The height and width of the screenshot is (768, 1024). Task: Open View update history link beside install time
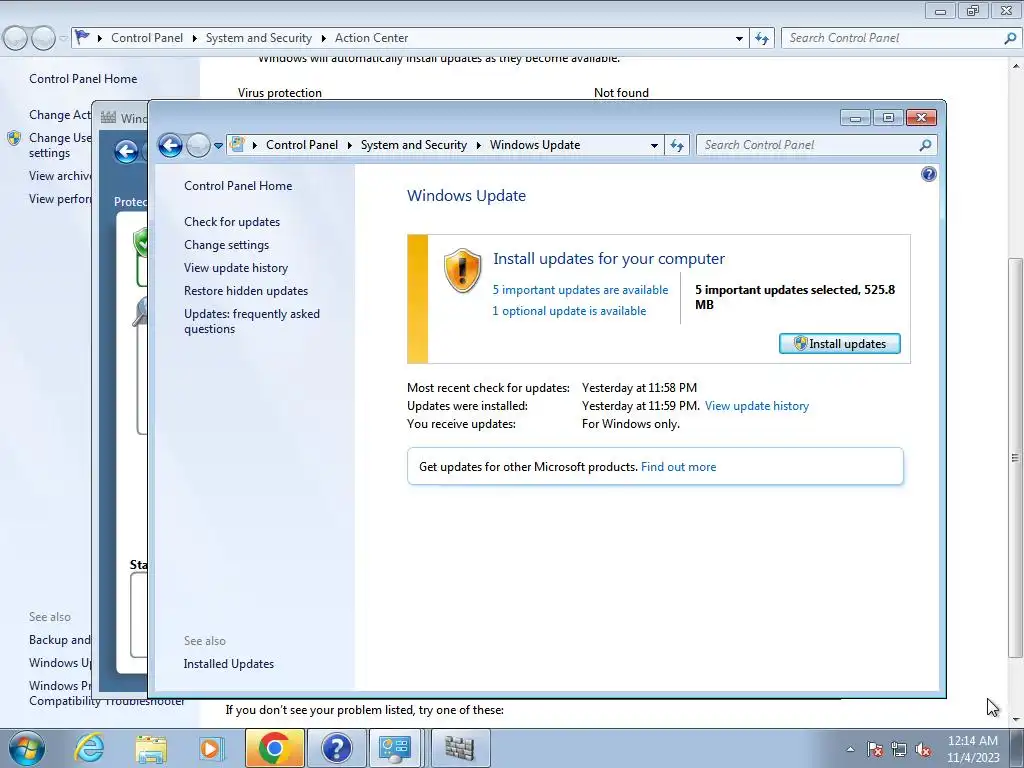[x=757, y=406]
